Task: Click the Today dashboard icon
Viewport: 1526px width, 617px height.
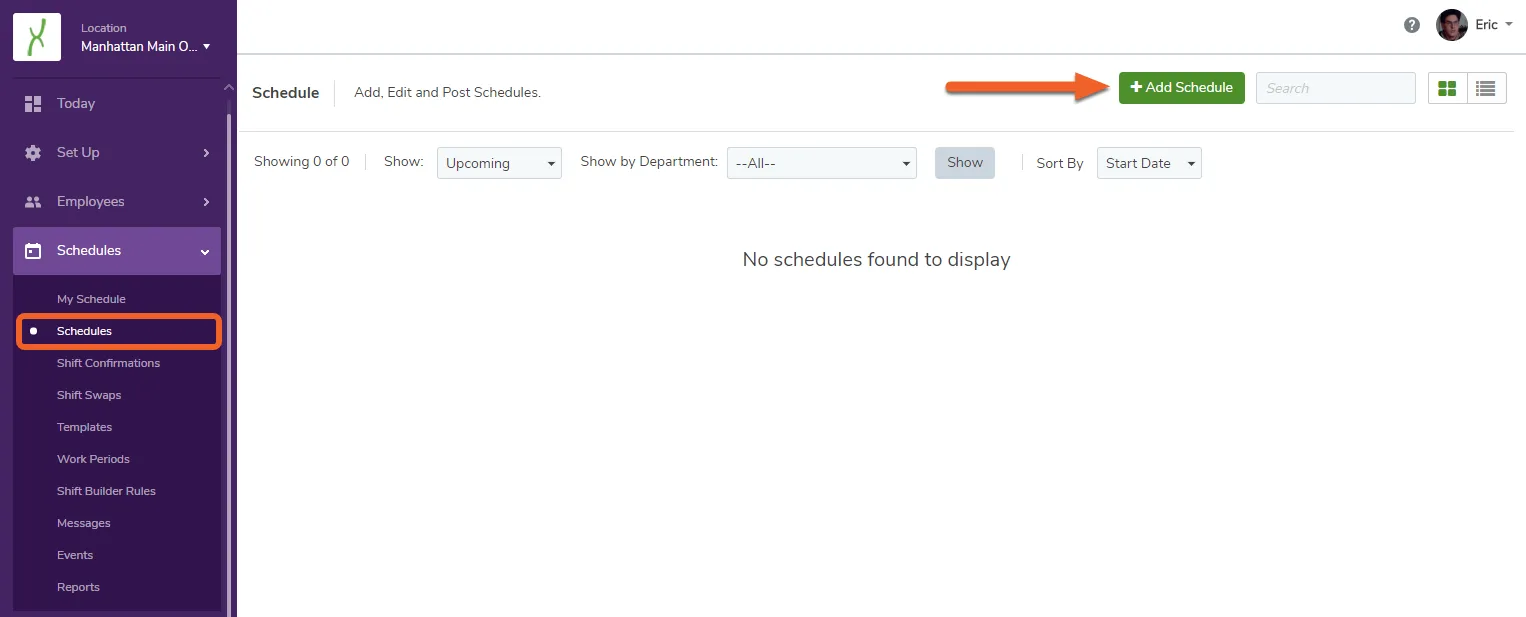Action: pyautogui.click(x=33, y=103)
